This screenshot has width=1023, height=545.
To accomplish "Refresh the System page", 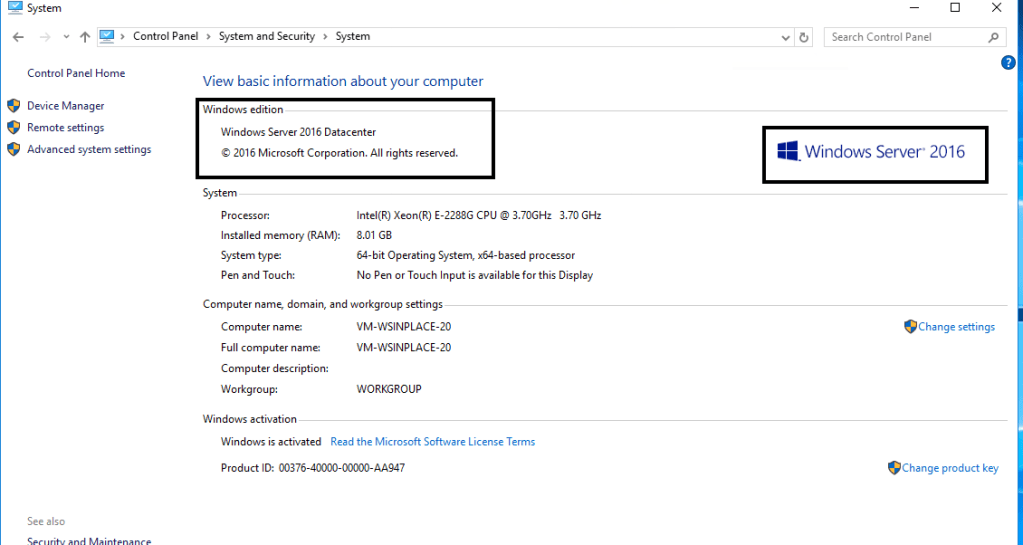I will point(804,37).
